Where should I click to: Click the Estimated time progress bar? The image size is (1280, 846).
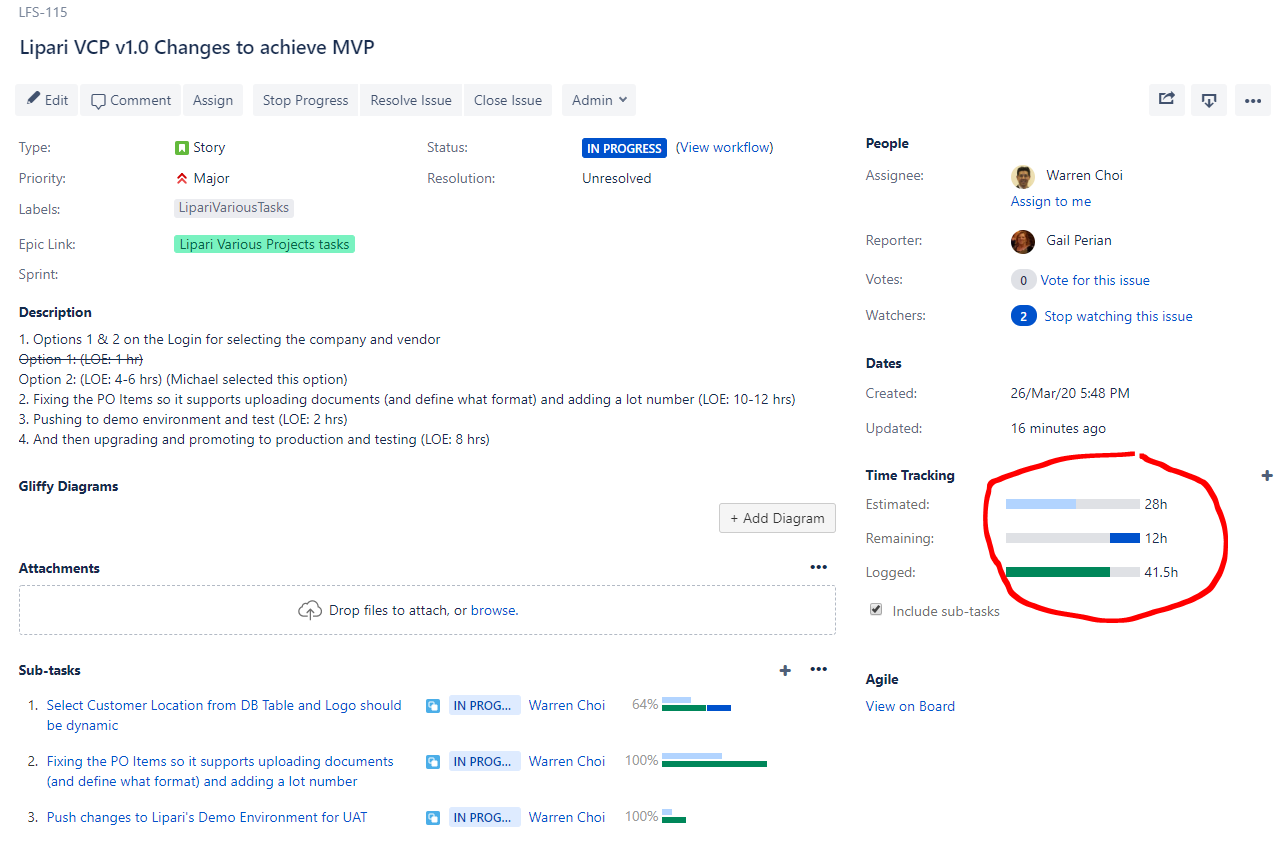1073,504
